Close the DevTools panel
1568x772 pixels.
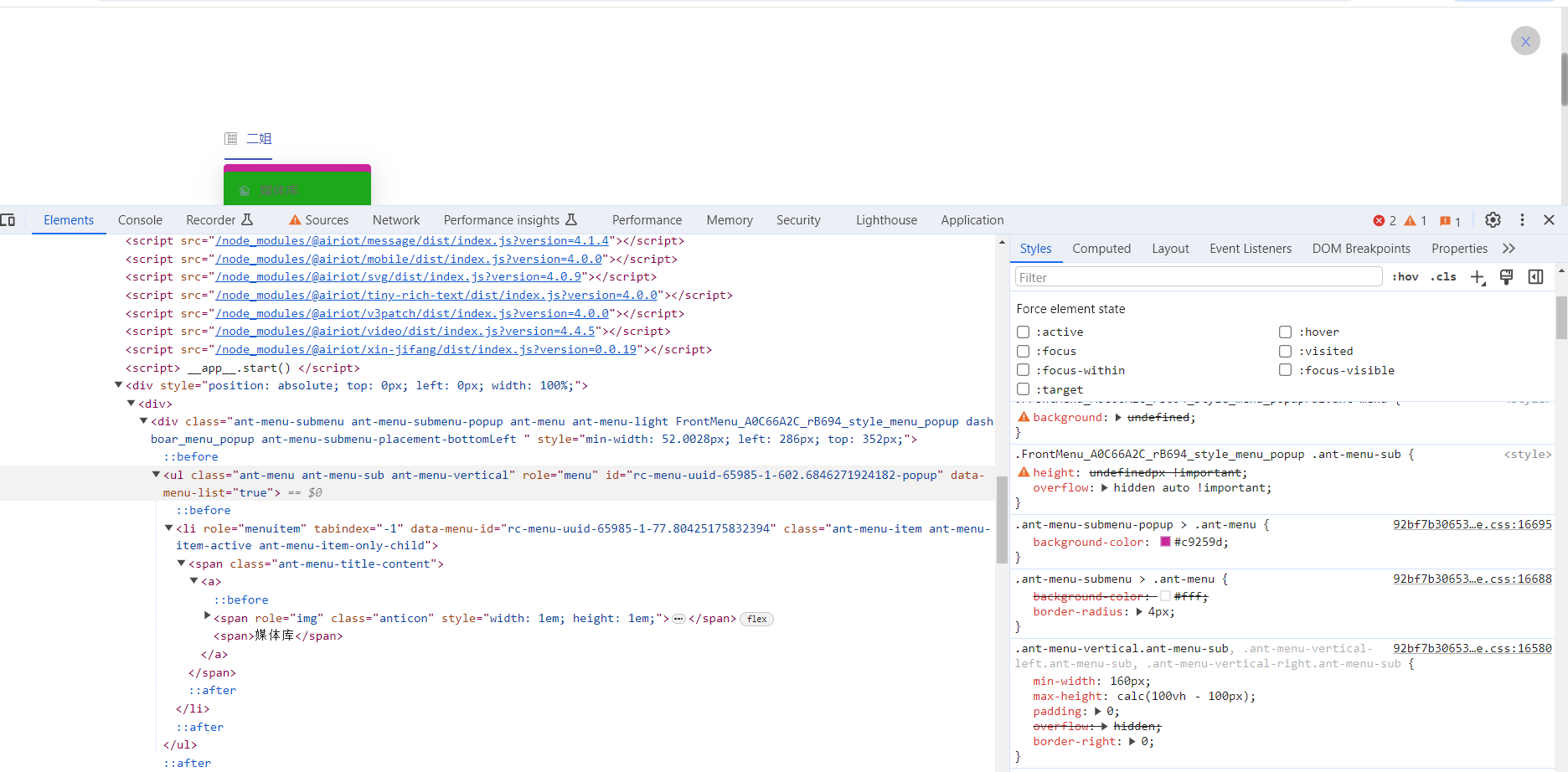(x=1549, y=220)
